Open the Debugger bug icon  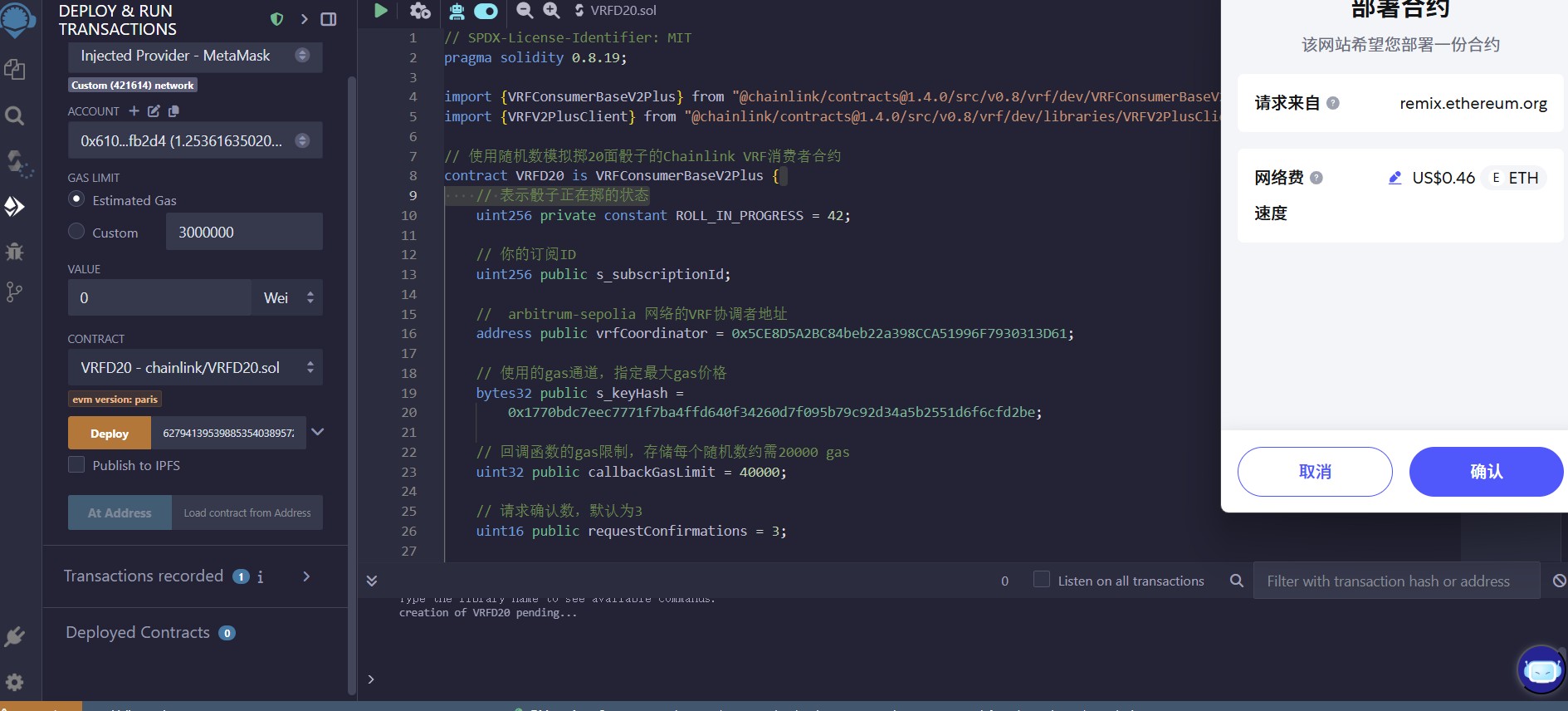15,251
